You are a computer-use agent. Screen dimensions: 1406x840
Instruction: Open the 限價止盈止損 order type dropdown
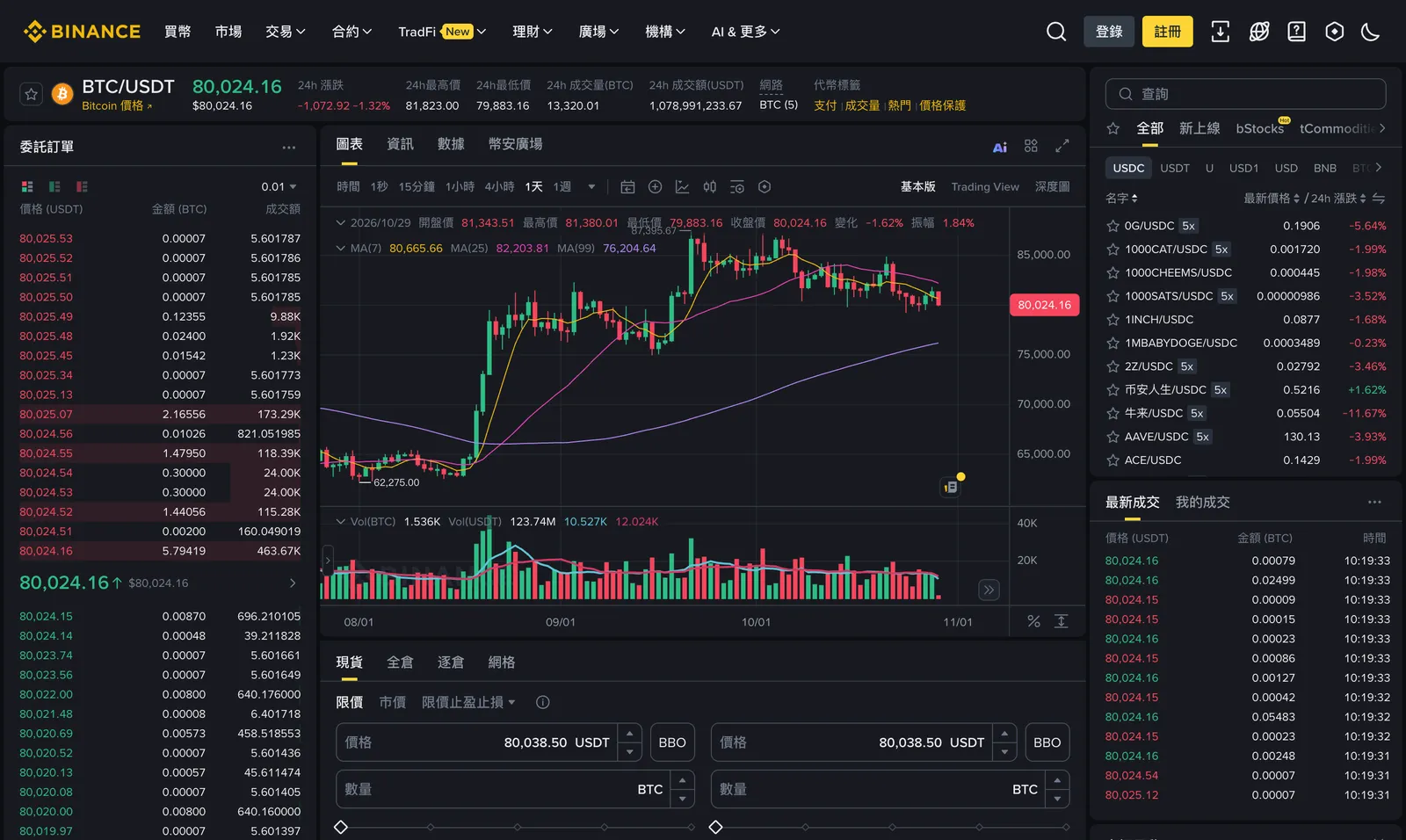468,702
